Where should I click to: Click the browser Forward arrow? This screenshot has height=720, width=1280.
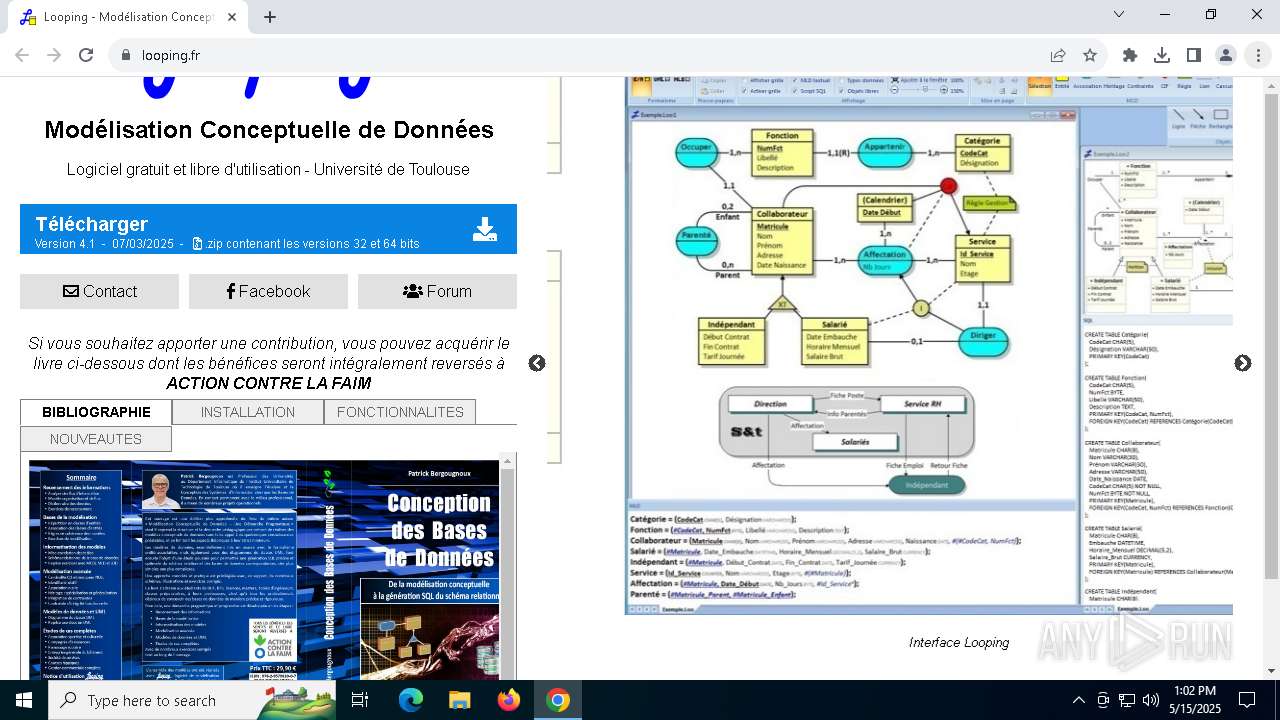tap(54, 55)
